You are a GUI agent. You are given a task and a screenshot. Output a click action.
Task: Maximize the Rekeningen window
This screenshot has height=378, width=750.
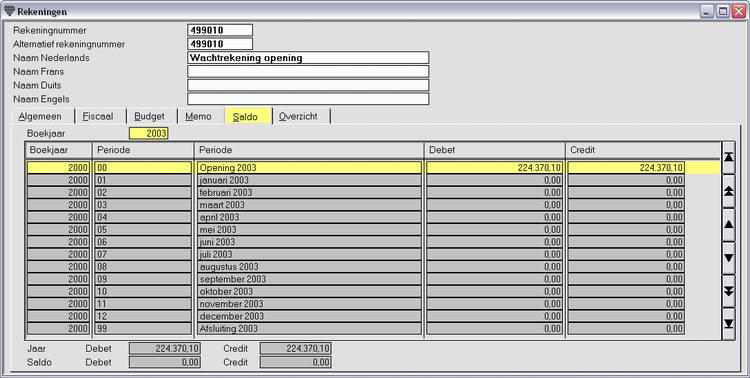click(x=723, y=11)
